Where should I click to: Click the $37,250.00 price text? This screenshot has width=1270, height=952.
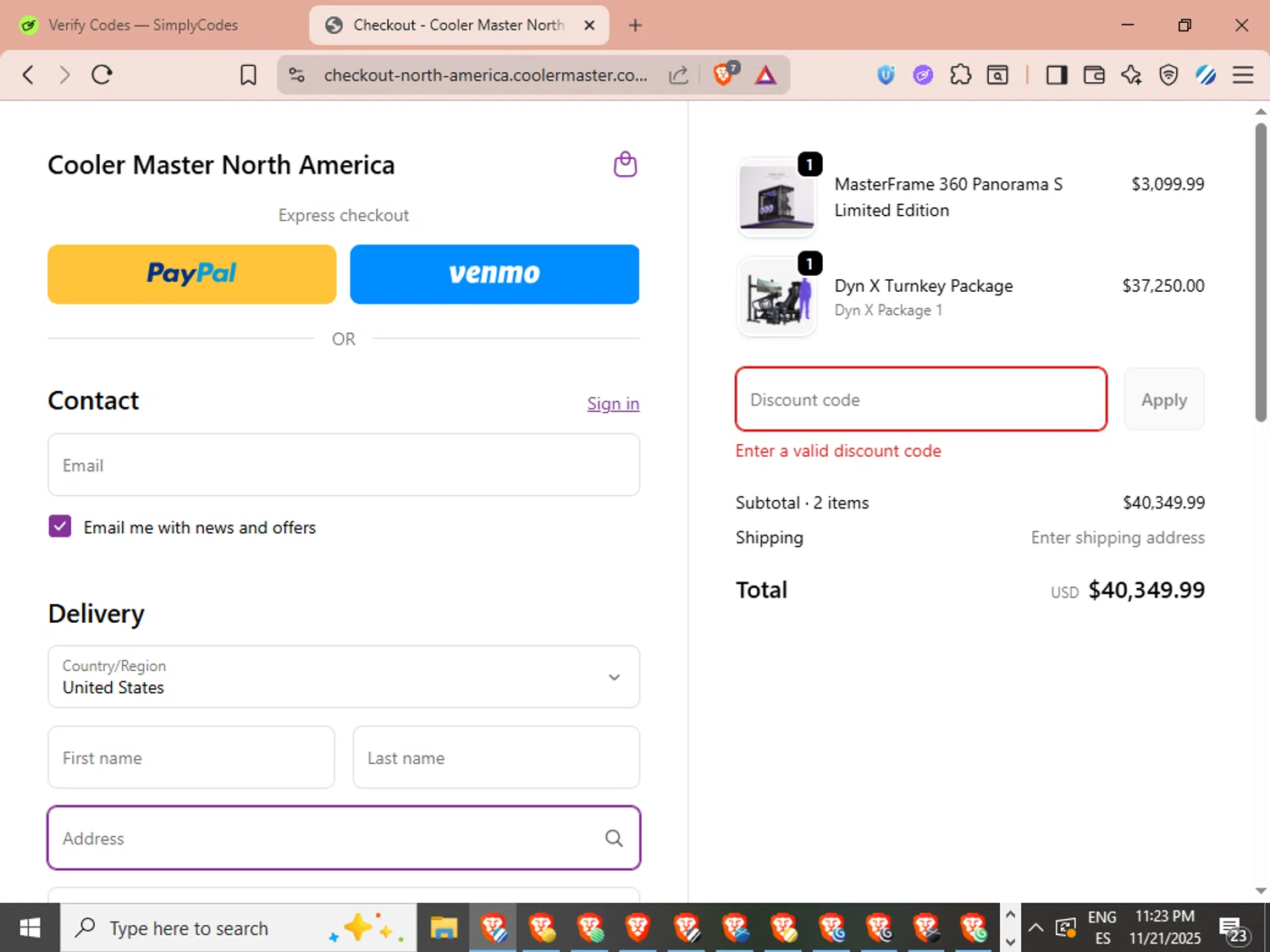[x=1163, y=286]
